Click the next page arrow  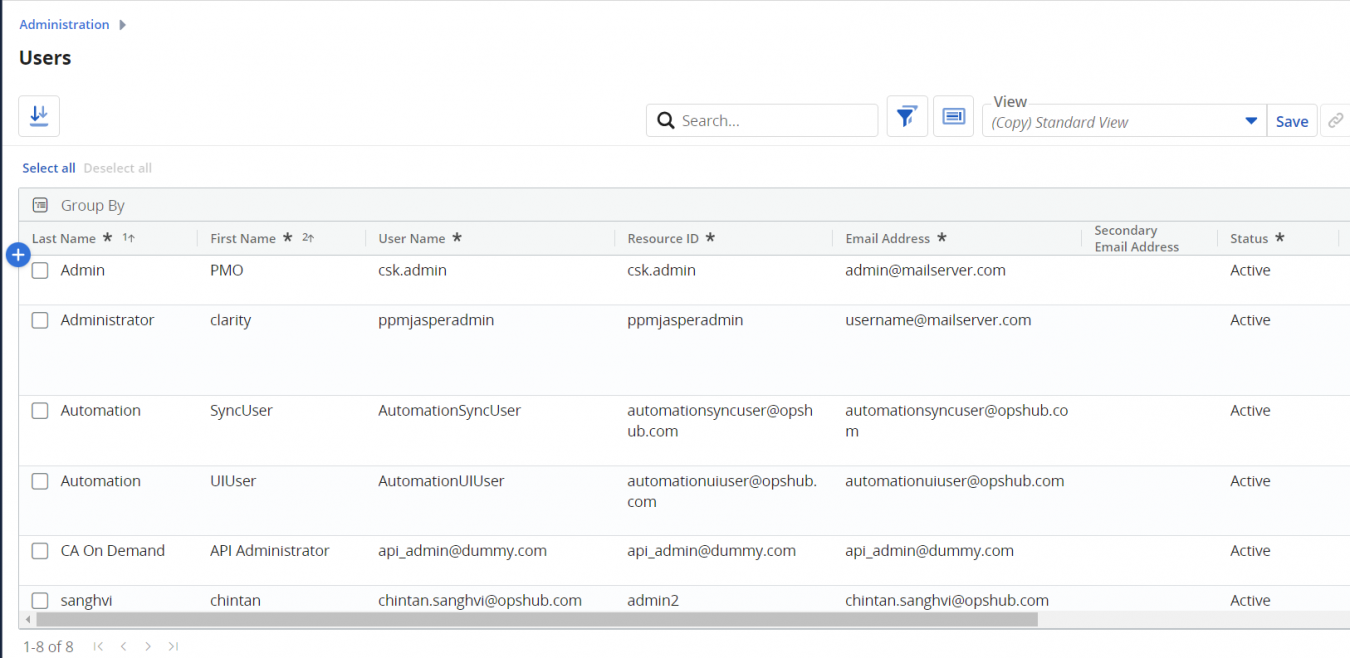point(148,647)
